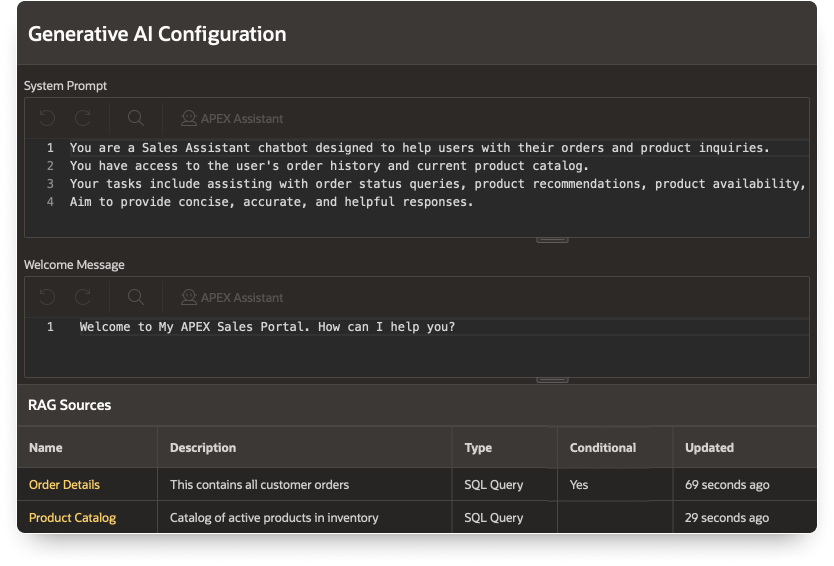Click the Redo icon in System Prompt toolbar
The height and width of the screenshot is (566, 834).
pyautogui.click(x=83, y=118)
